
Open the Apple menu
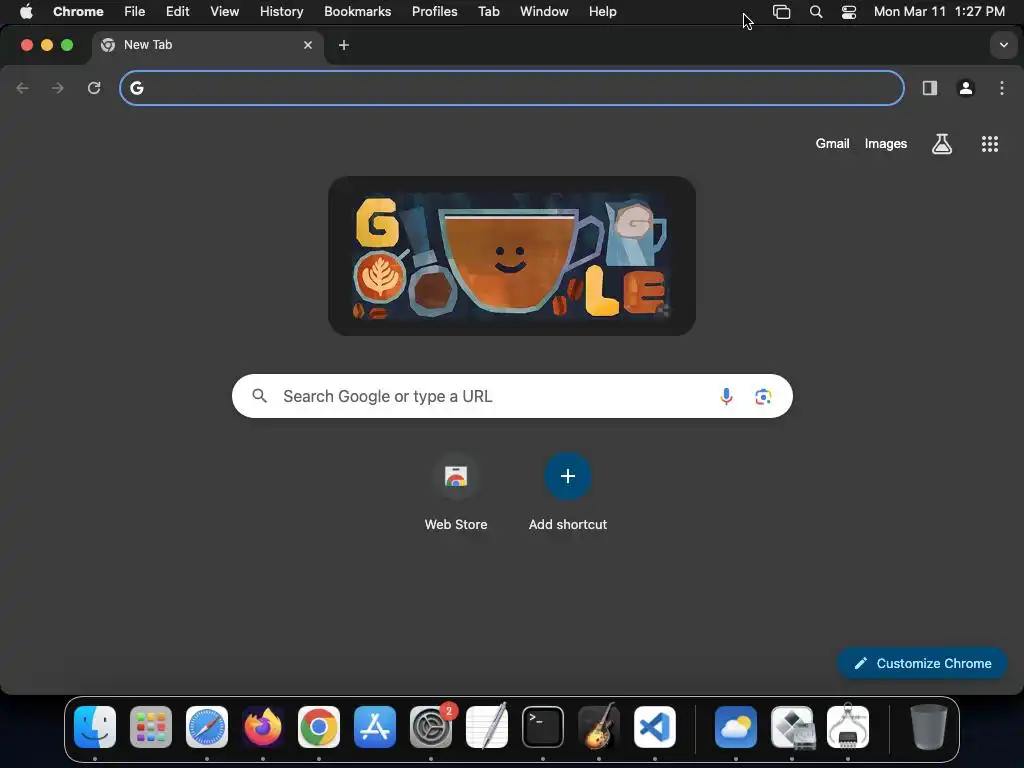pos(26,12)
